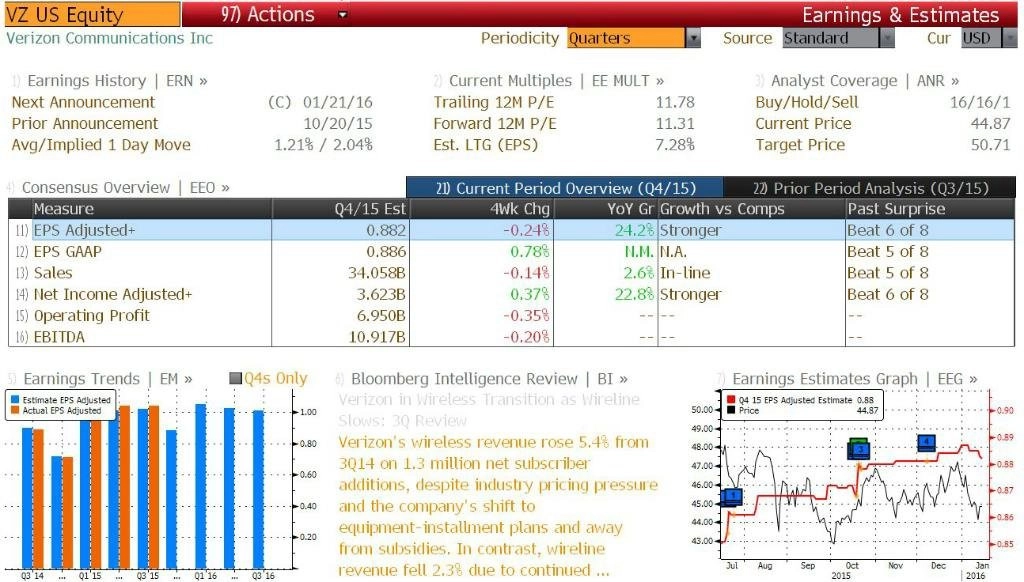Click the Periodicity dropdown arrow button
The width and height of the screenshot is (1024, 582).
point(693,39)
